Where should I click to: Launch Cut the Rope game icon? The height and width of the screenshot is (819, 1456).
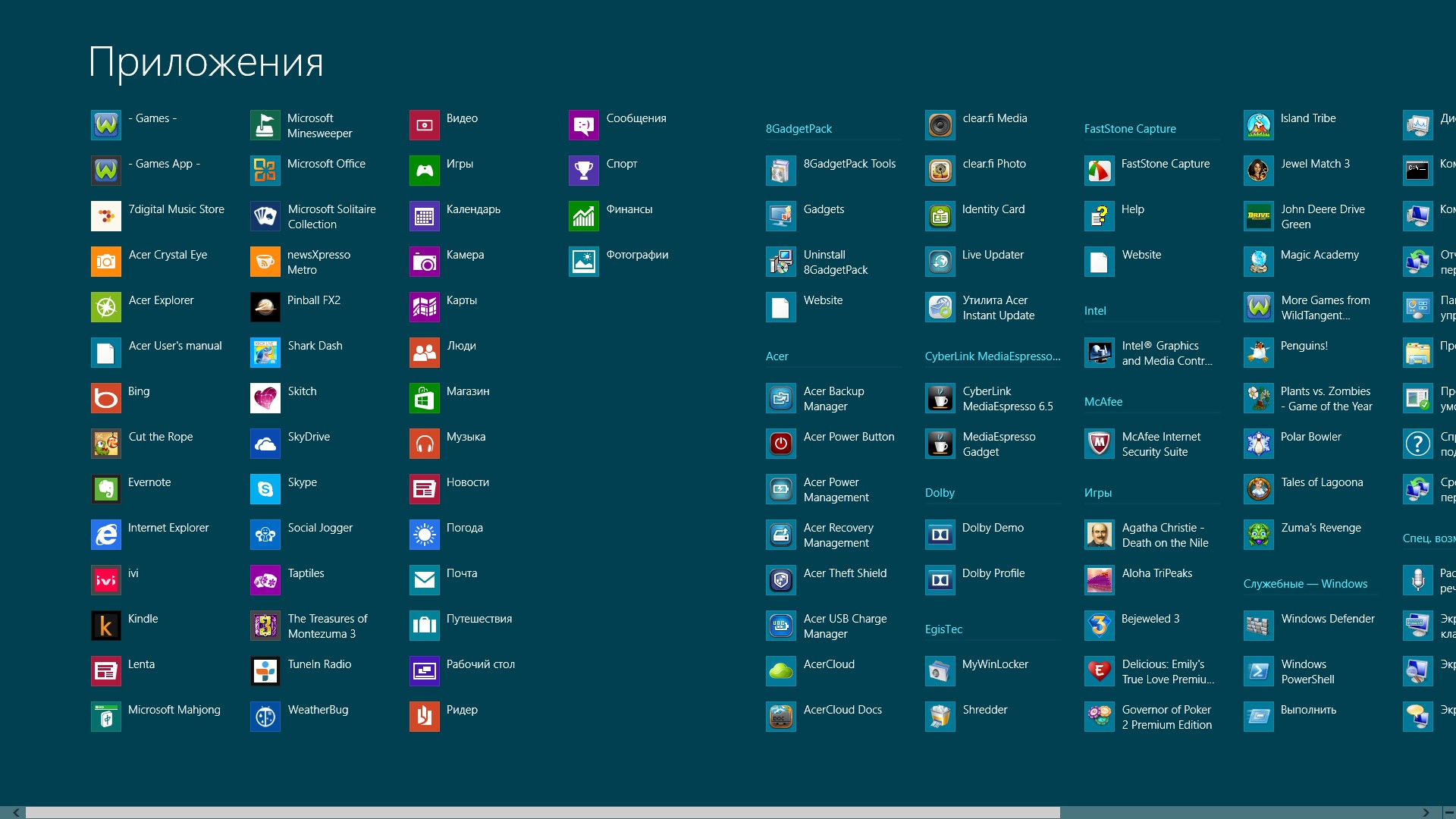(106, 444)
